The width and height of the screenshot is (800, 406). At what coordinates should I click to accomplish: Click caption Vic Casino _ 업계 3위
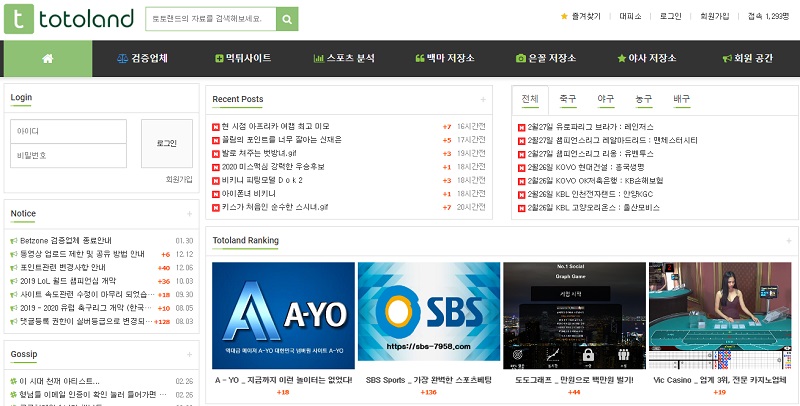[720, 380]
